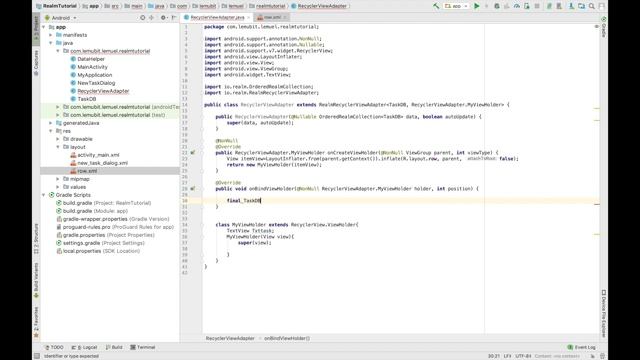Collapse the Gradle Scripts node
Screen dimensions: 640x360
click(44, 195)
